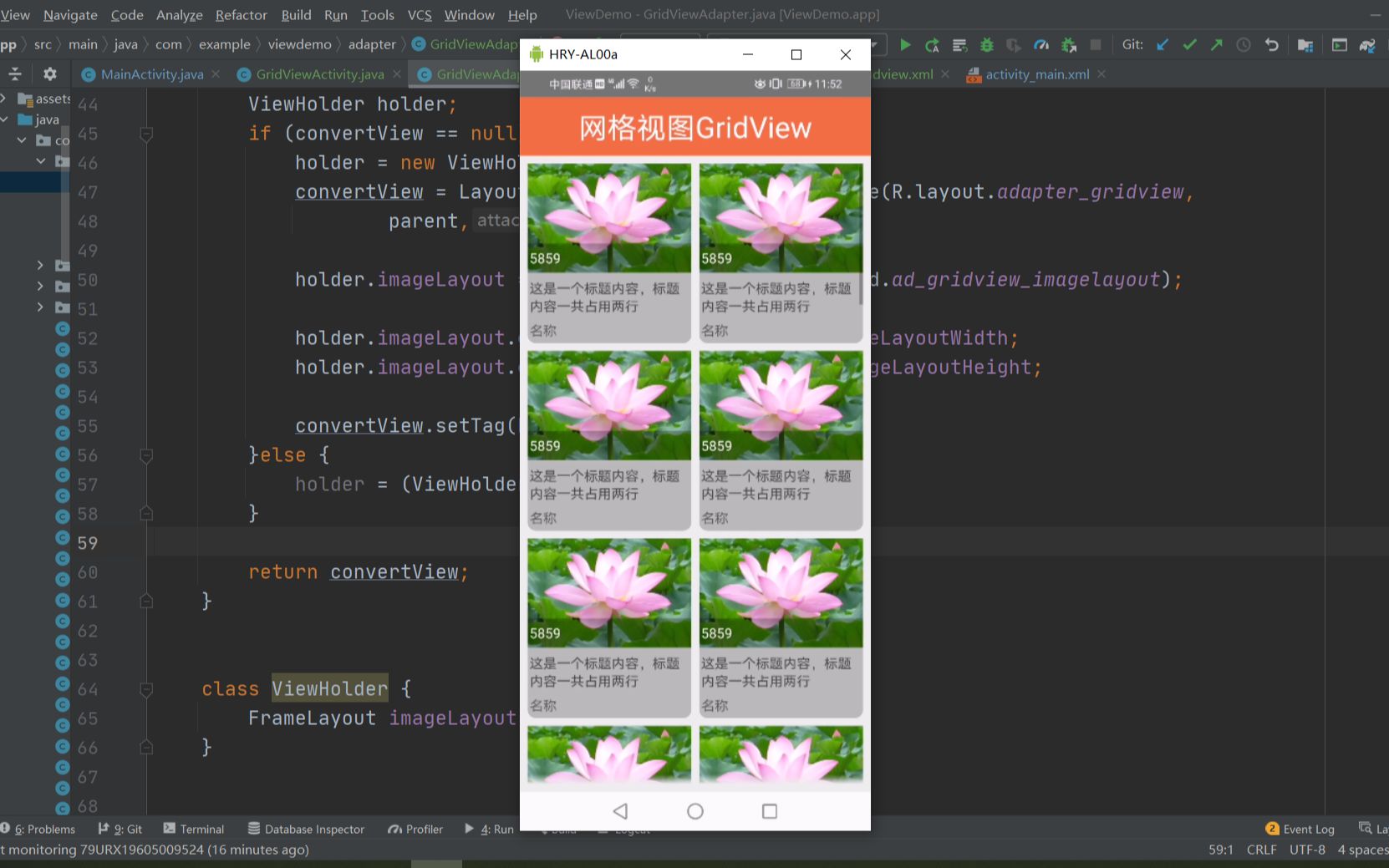
Task: Start debugging with the green bug icon
Action: (x=987, y=44)
